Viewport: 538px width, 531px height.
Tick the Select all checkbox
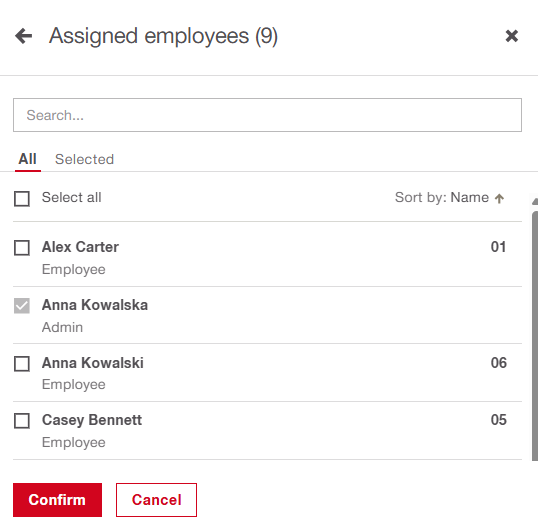coord(22,199)
